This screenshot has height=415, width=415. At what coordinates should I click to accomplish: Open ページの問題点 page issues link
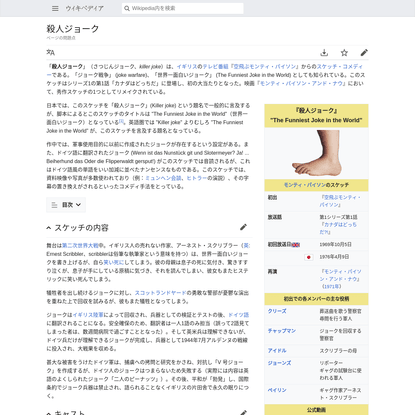click(x=61, y=38)
